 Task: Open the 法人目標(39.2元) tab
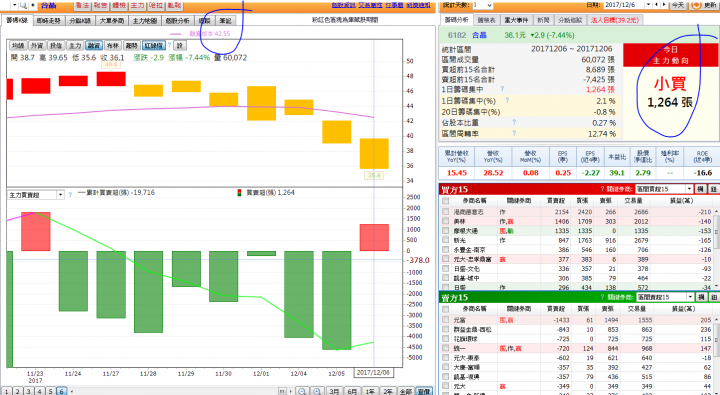point(614,20)
